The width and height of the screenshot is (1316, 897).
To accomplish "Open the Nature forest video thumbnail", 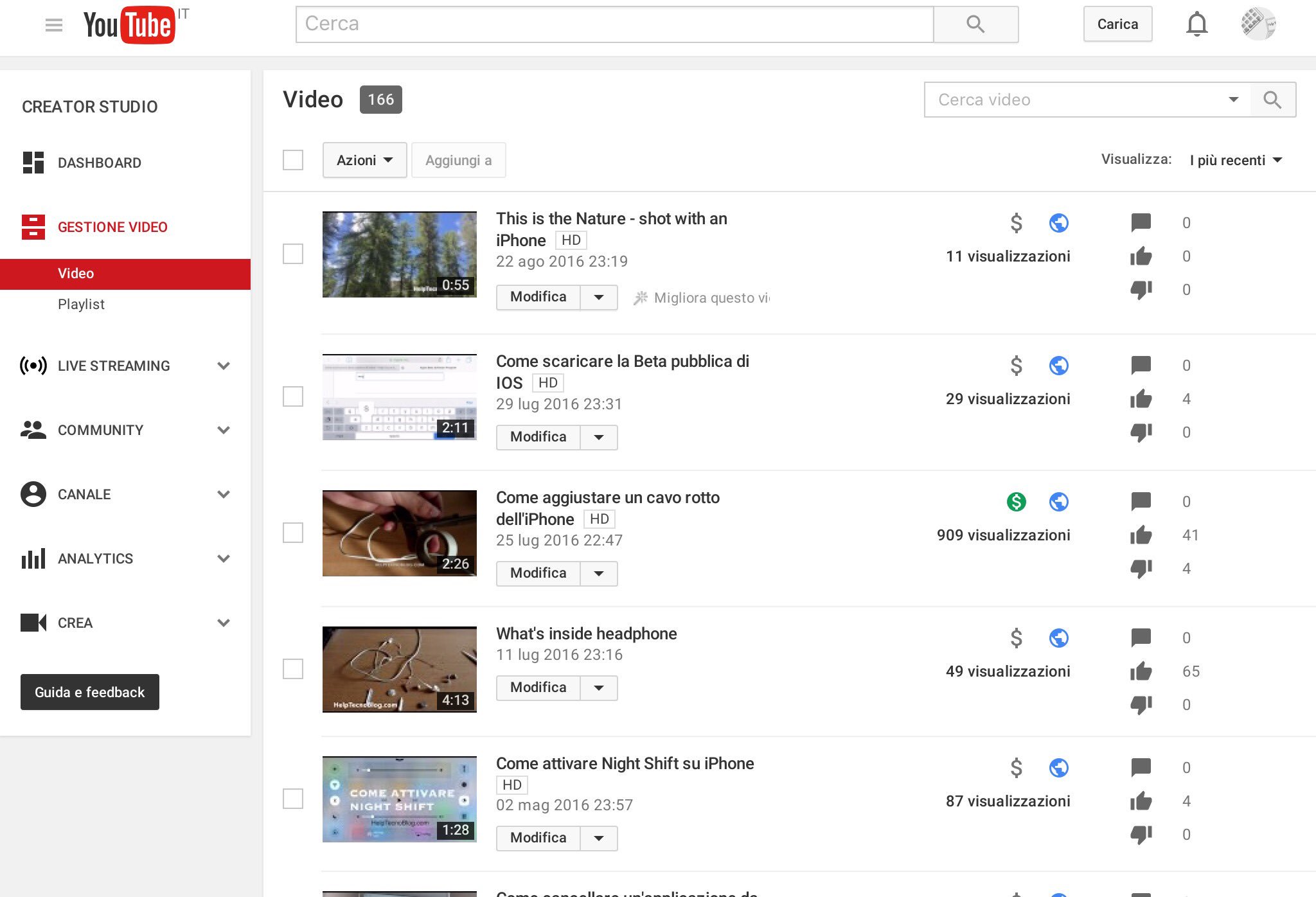I will point(400,254).
